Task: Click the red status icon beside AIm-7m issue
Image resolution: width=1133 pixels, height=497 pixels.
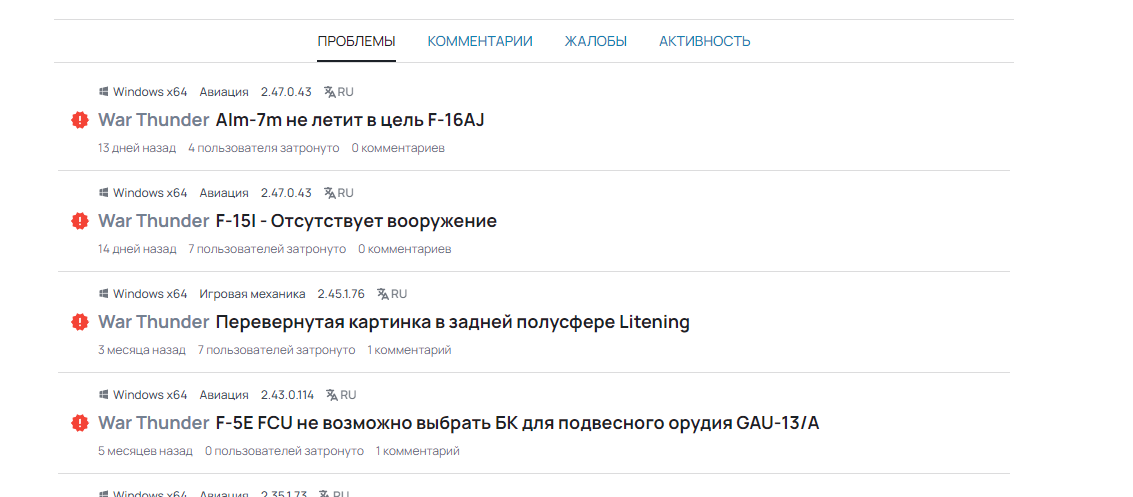Action: (x=80, y=120)
